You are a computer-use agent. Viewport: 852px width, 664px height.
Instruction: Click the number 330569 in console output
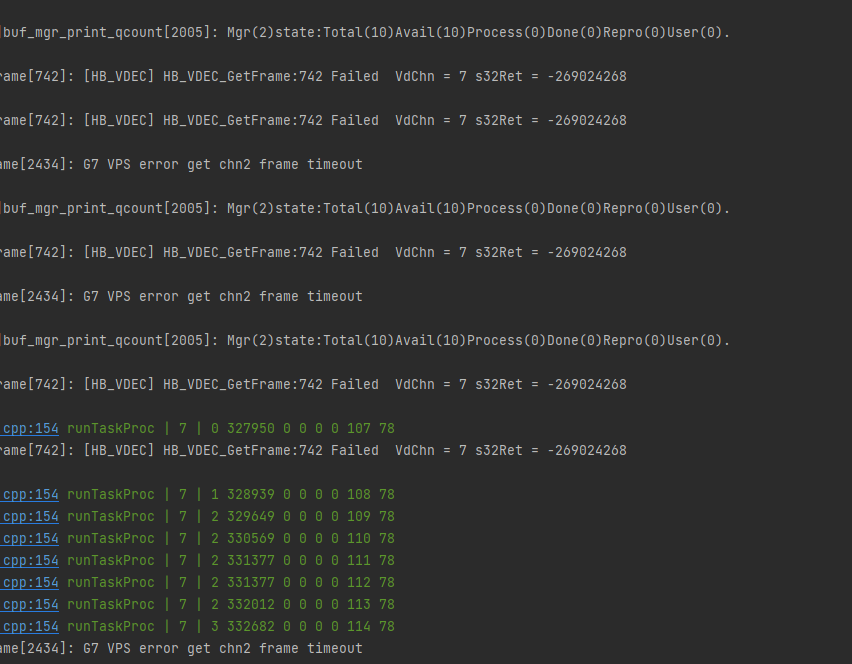coord(250,538)
